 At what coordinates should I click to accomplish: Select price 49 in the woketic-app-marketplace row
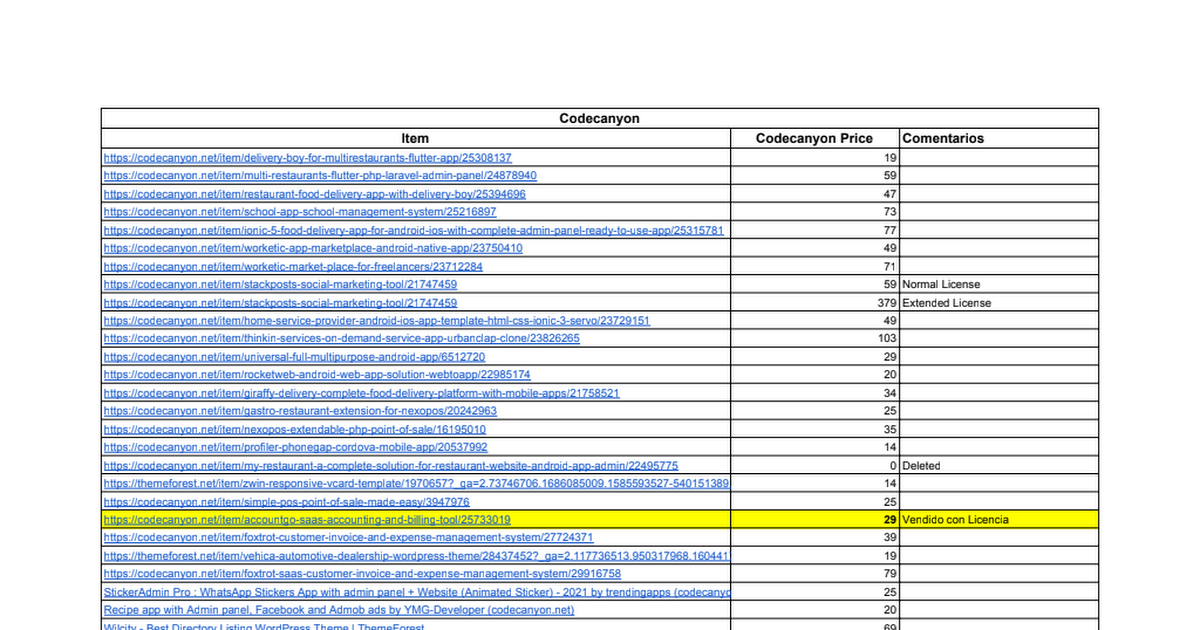(x=814, y=248)
